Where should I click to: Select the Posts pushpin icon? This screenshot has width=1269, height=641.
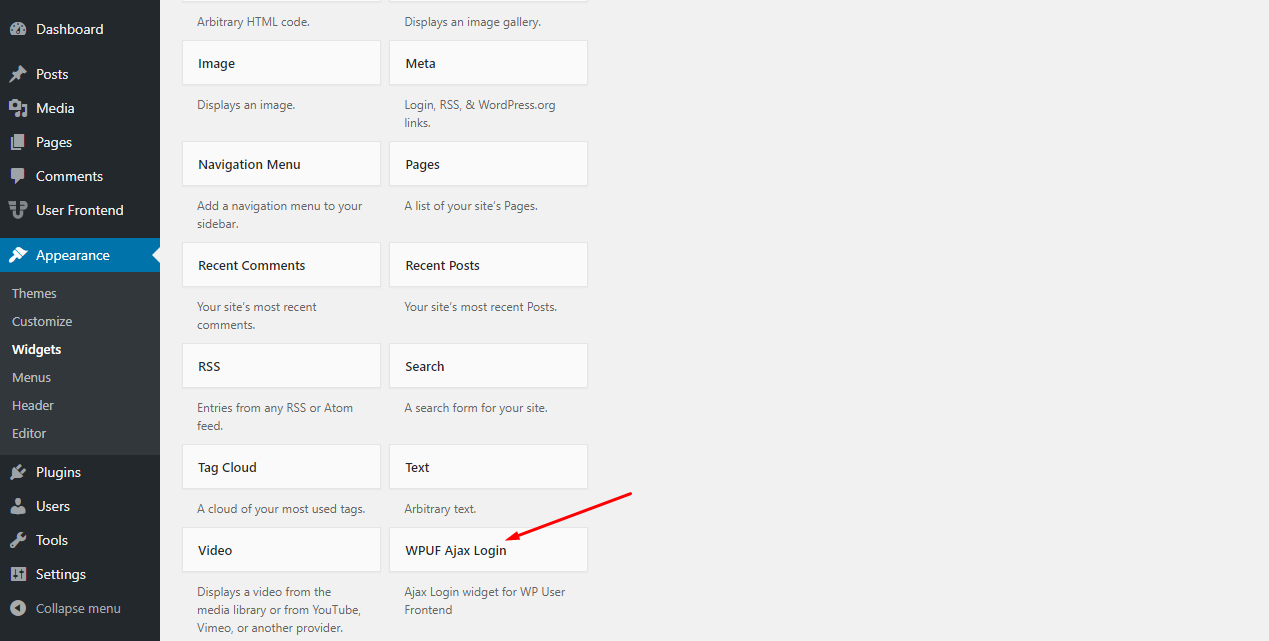coord(19,73)
